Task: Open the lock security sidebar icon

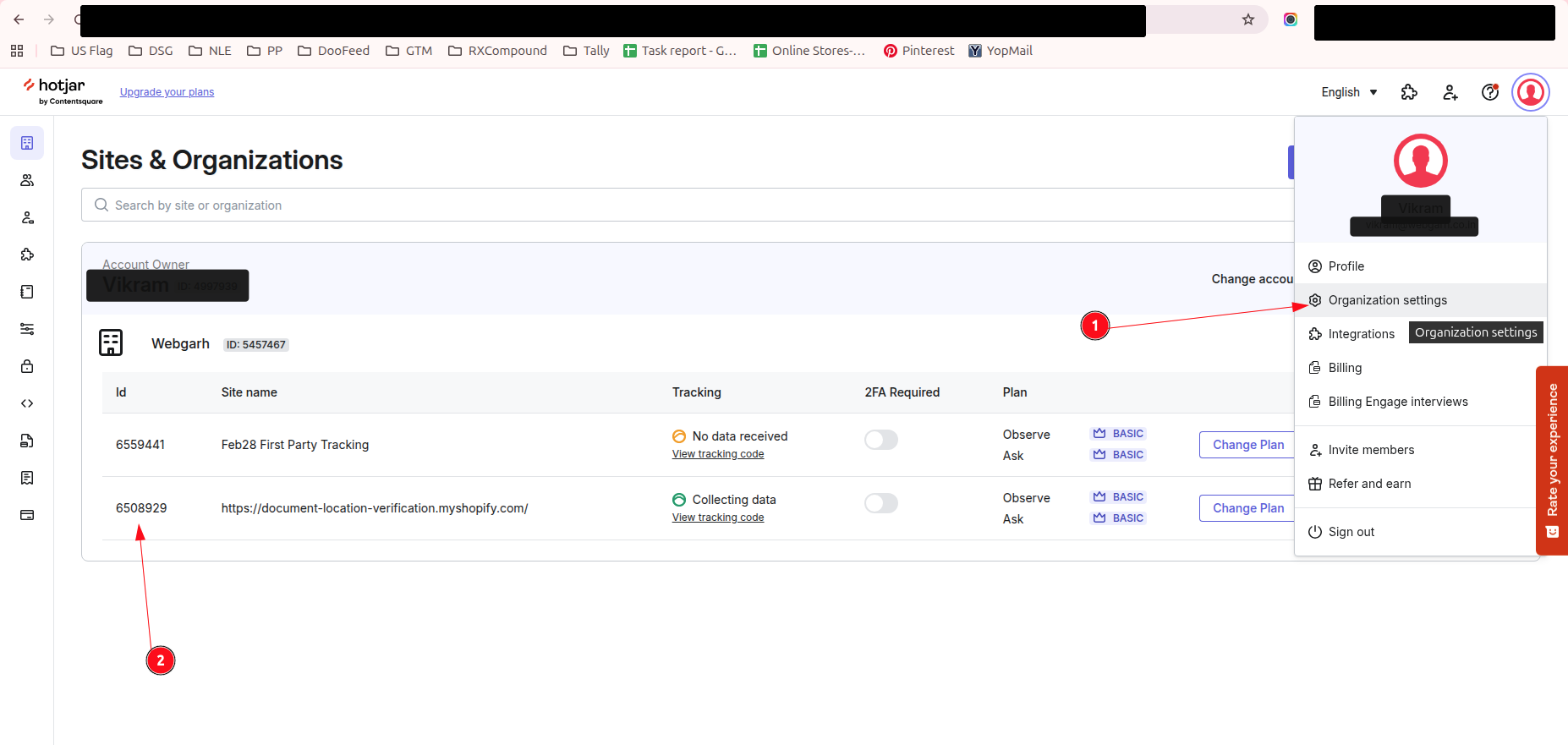Action: point(27,366)
